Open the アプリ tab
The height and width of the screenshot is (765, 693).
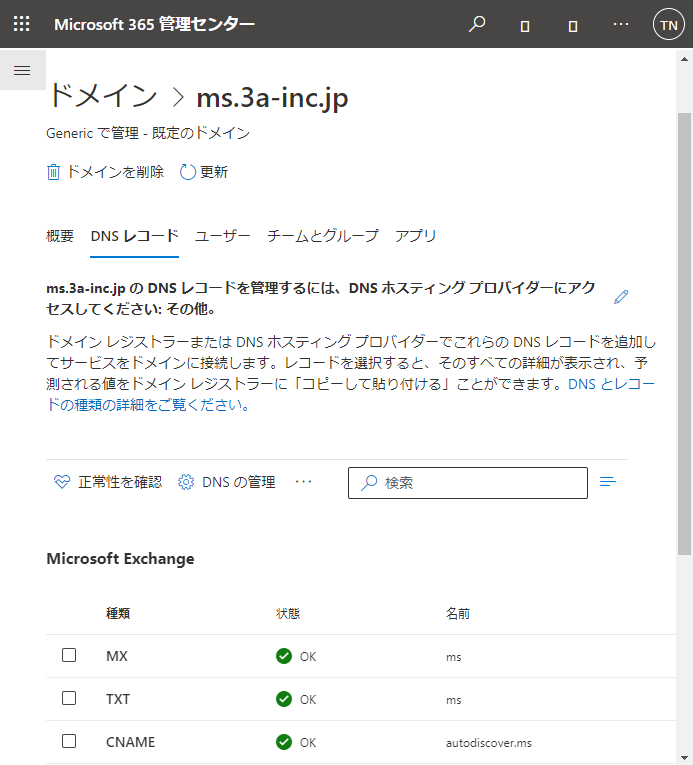[x=415, y=236]
